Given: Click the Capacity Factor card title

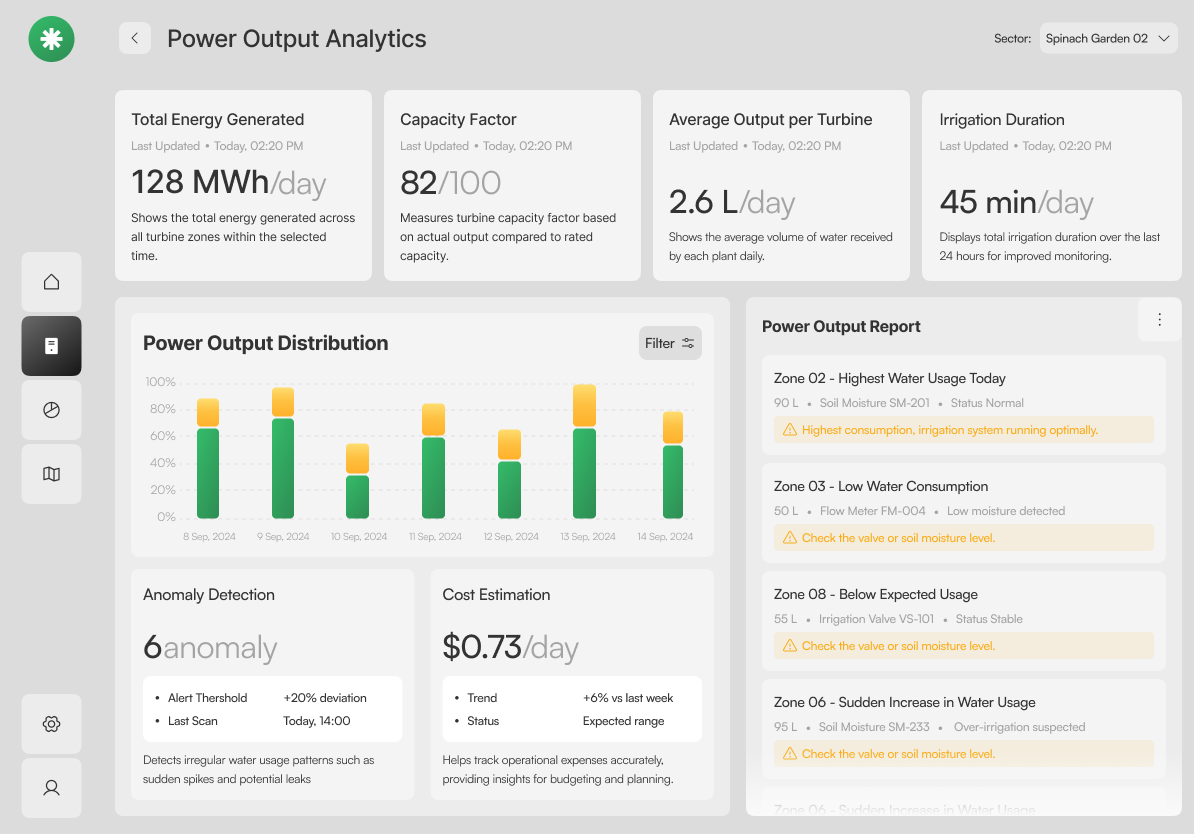Looking at the screenshot, I should tap(458, 120).
